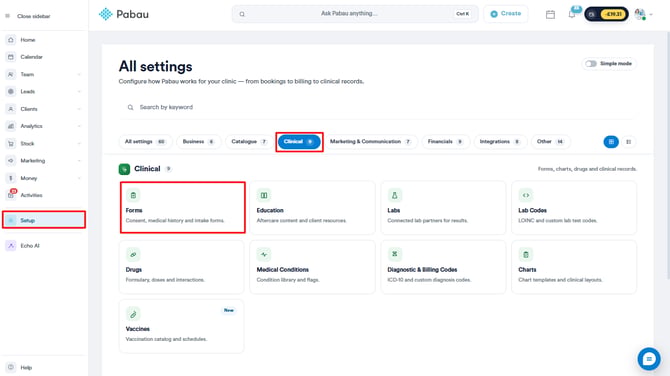Image resolution: width=670 pixels, height=376 pixels.
Task: Select the Other tab
Action: (550, 141)
